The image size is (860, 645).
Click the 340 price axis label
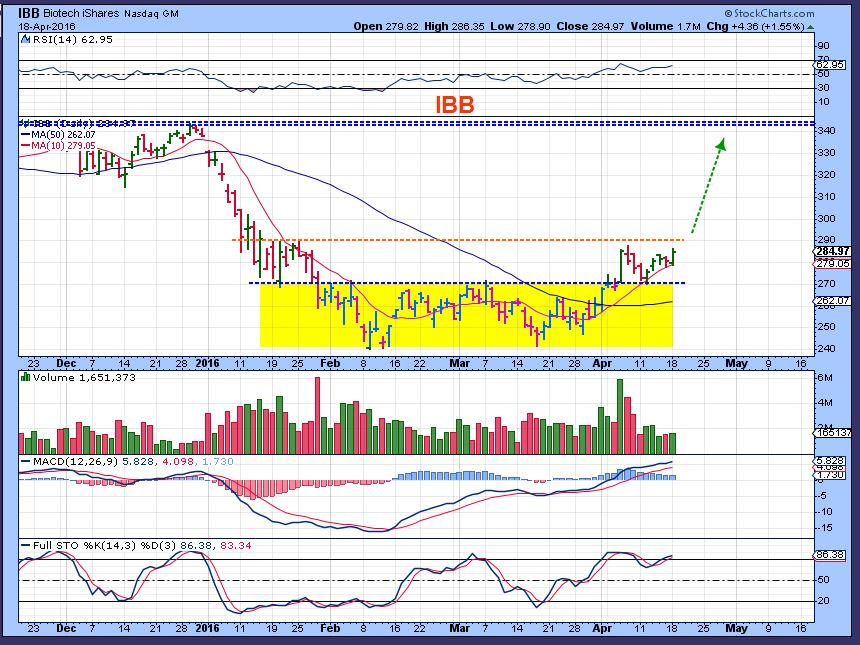coord(826,131)
